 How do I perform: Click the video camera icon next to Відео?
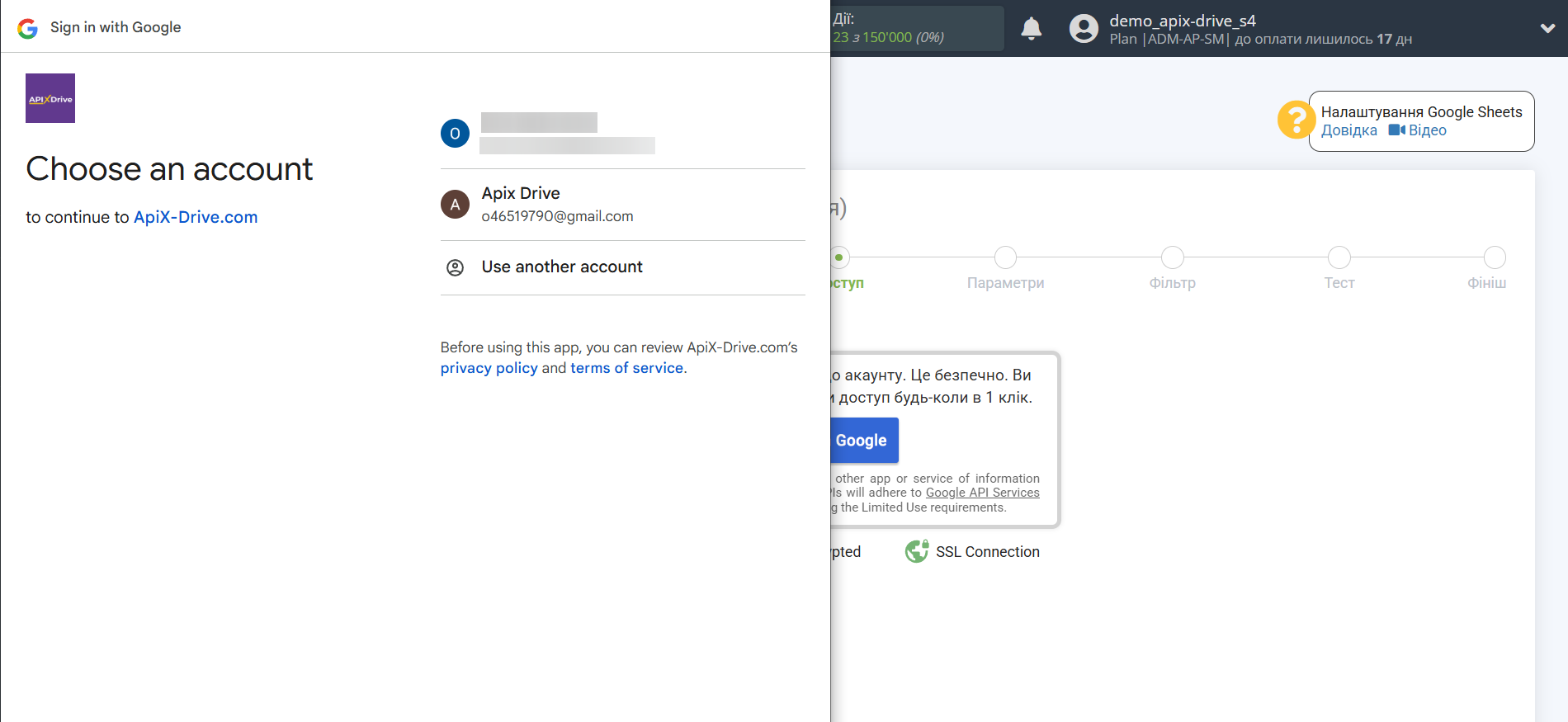(x=1396, y=130)
